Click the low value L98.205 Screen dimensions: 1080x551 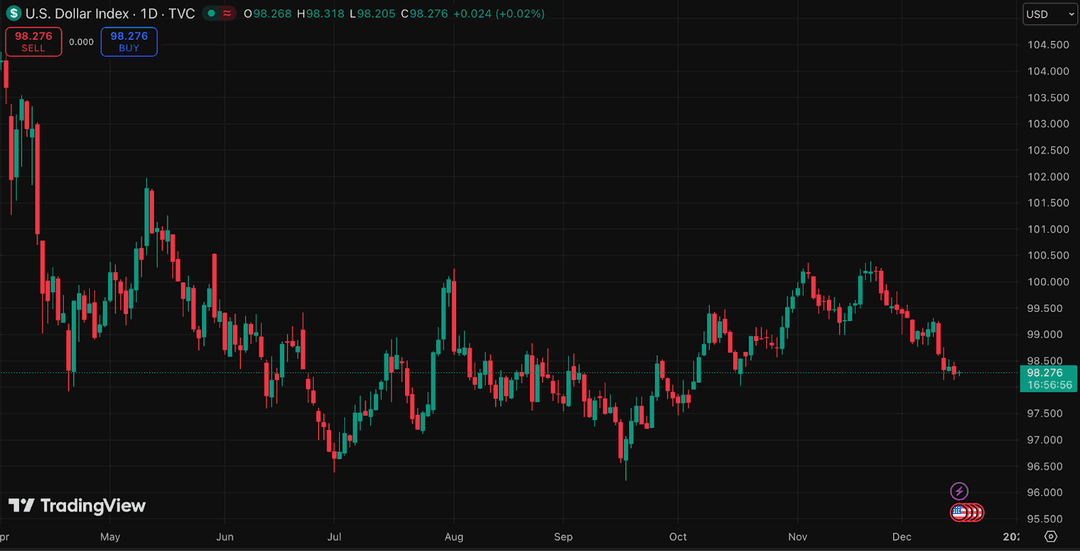coord(371,14)
